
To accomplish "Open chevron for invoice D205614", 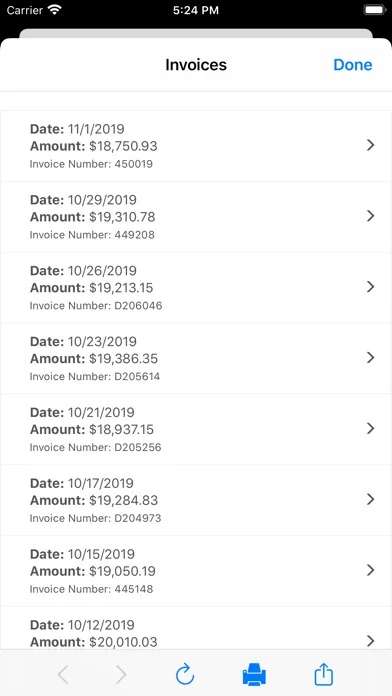I will pos(371,358).
